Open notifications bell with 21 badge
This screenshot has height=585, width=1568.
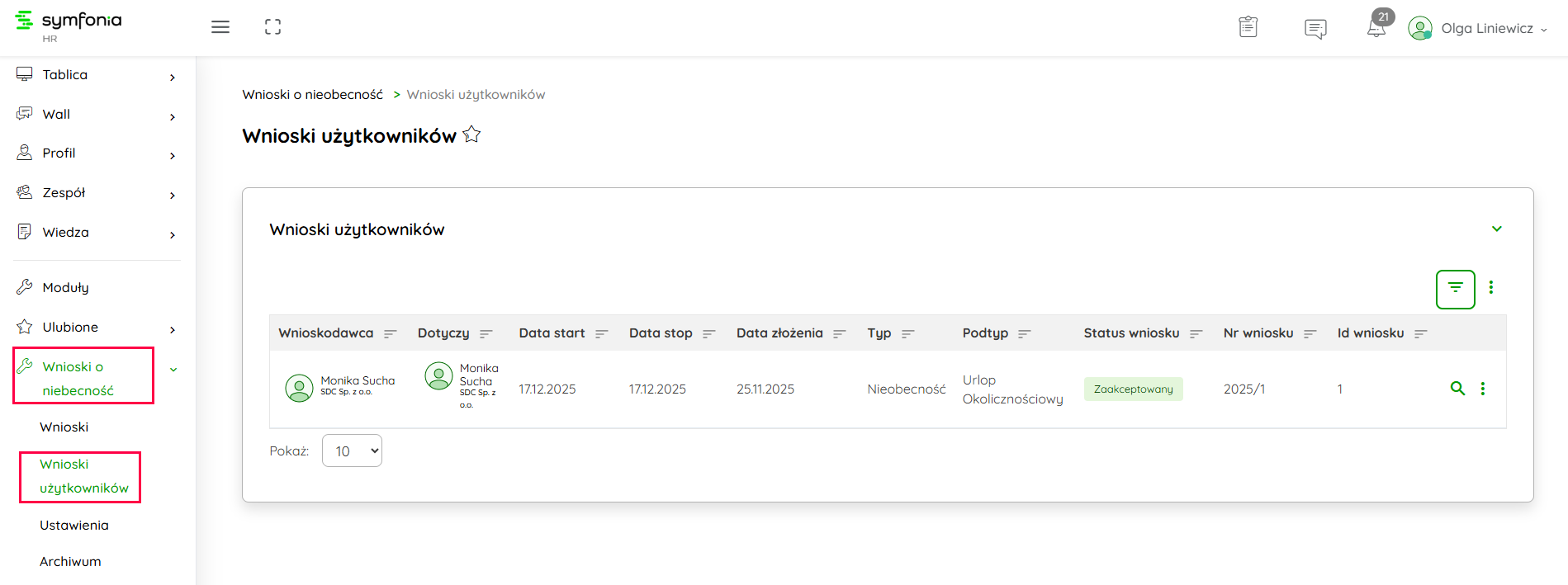tap(1376, 27)
